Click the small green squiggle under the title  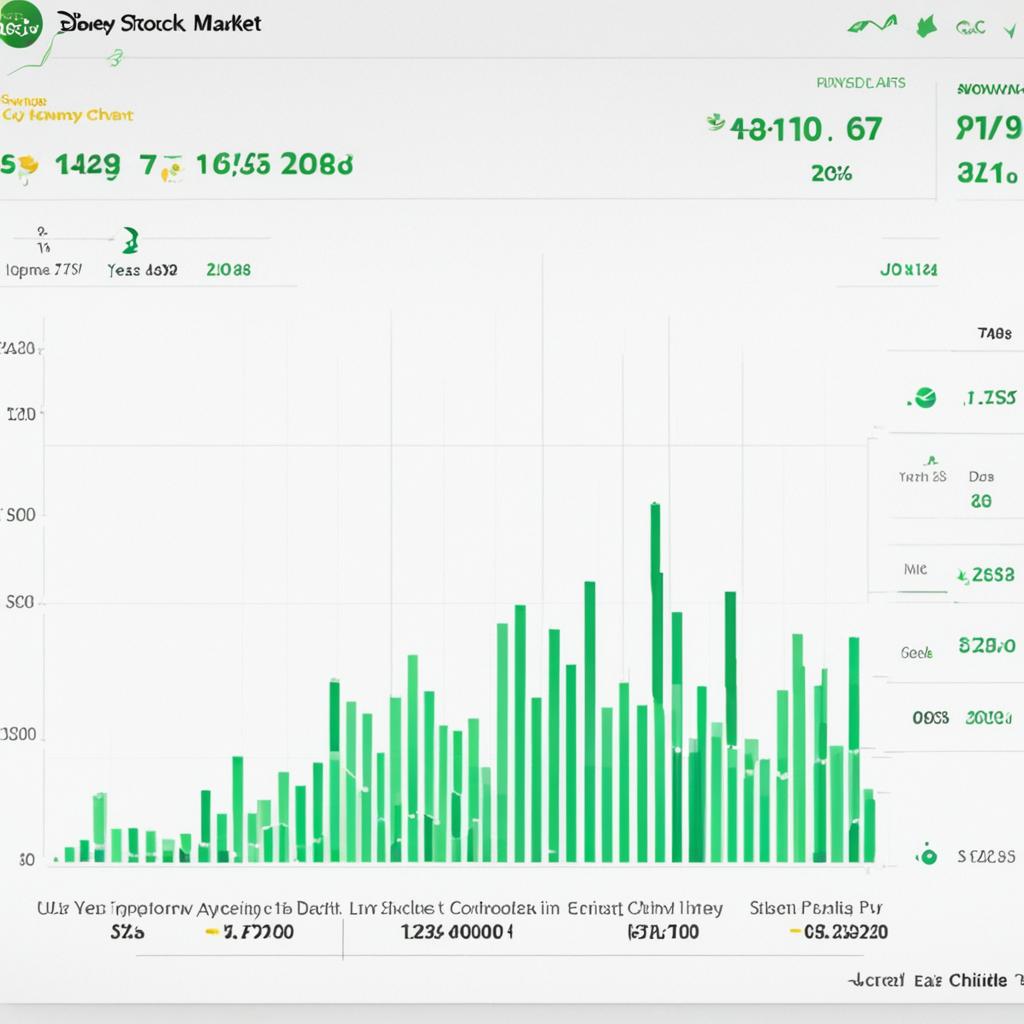tap(115, 58)
